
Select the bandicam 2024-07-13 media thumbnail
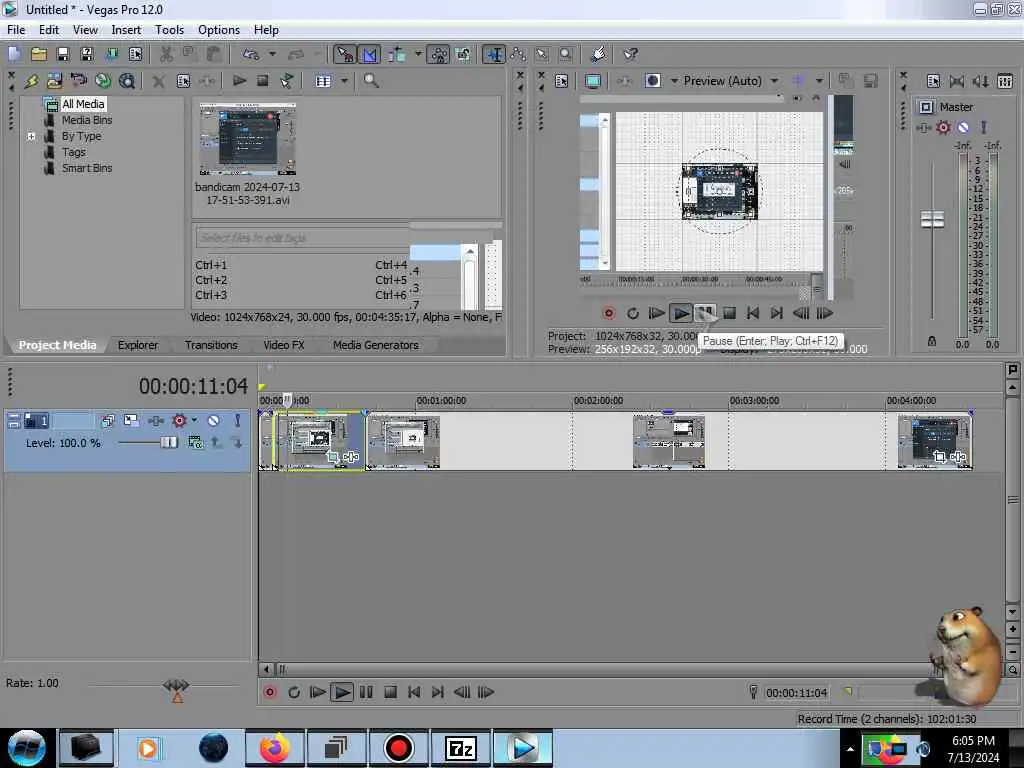tap(247, 139)
